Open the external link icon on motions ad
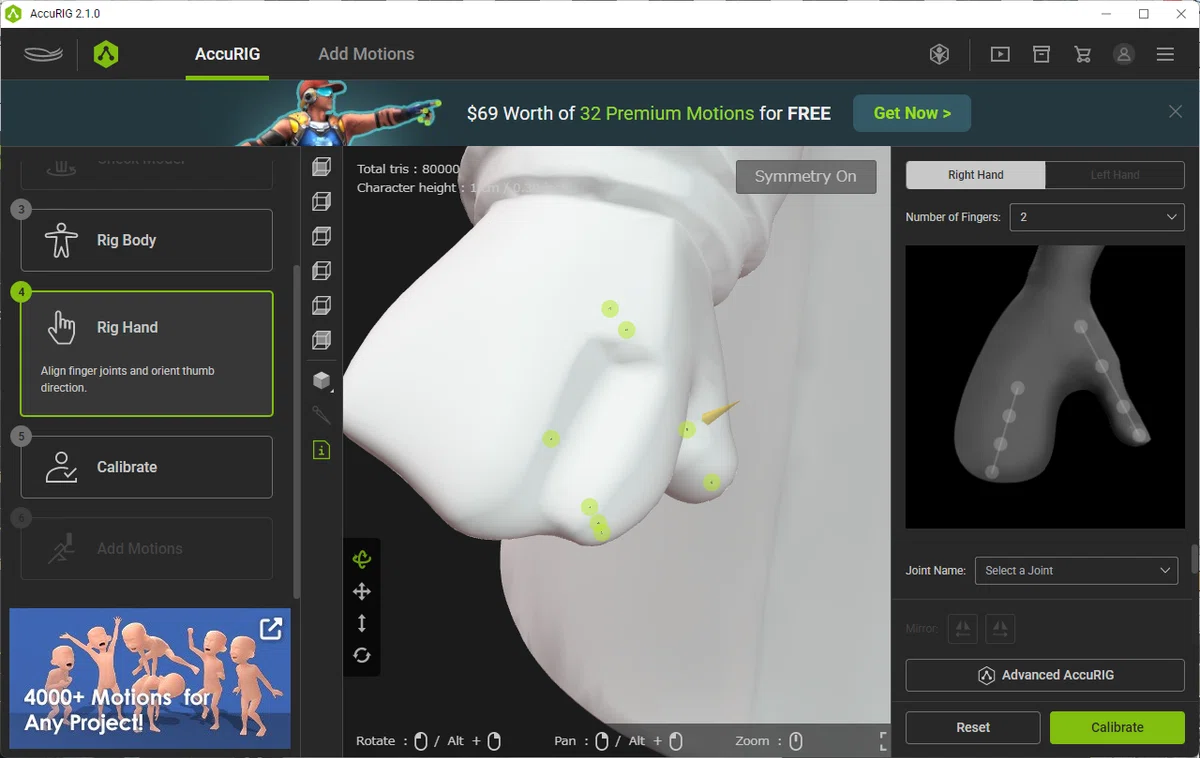Viewport: 1200px width, 758px height. tap(271, 628)
